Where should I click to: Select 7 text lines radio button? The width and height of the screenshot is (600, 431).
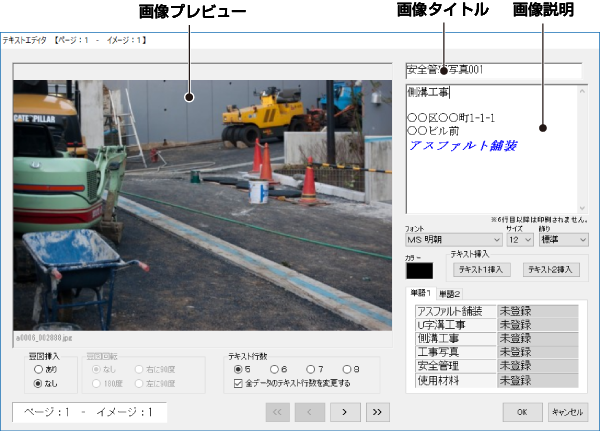311,369
